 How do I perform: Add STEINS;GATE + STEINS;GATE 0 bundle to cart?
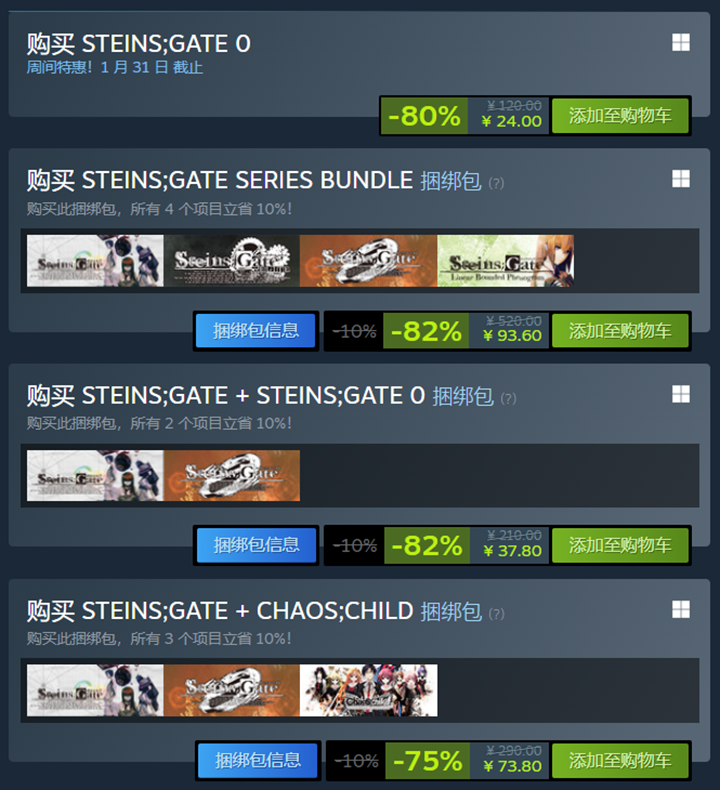pos(620,545)
